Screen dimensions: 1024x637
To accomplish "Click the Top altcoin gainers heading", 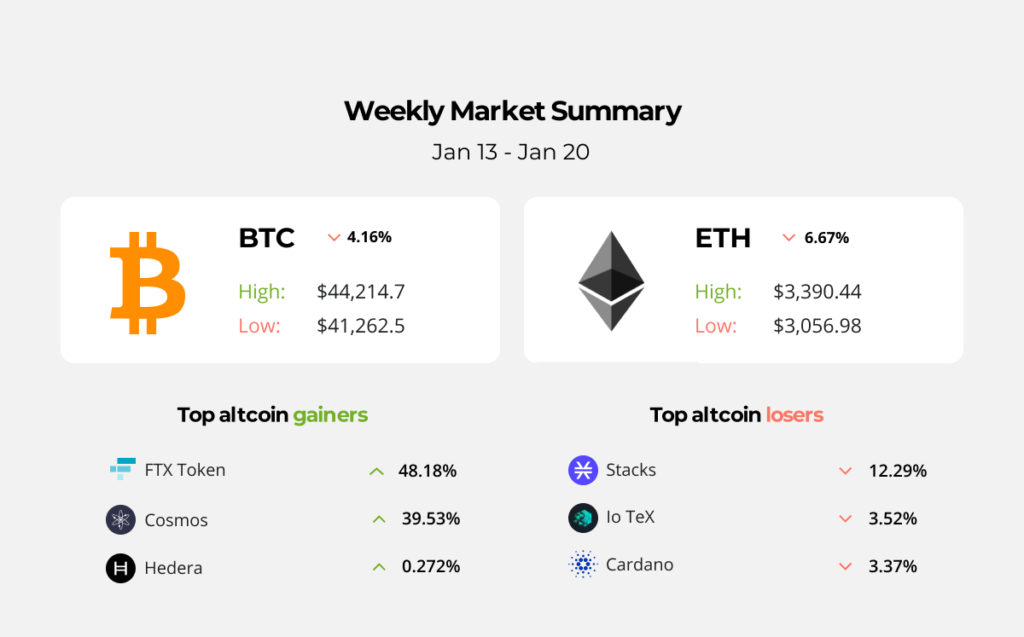I will 272,414.
